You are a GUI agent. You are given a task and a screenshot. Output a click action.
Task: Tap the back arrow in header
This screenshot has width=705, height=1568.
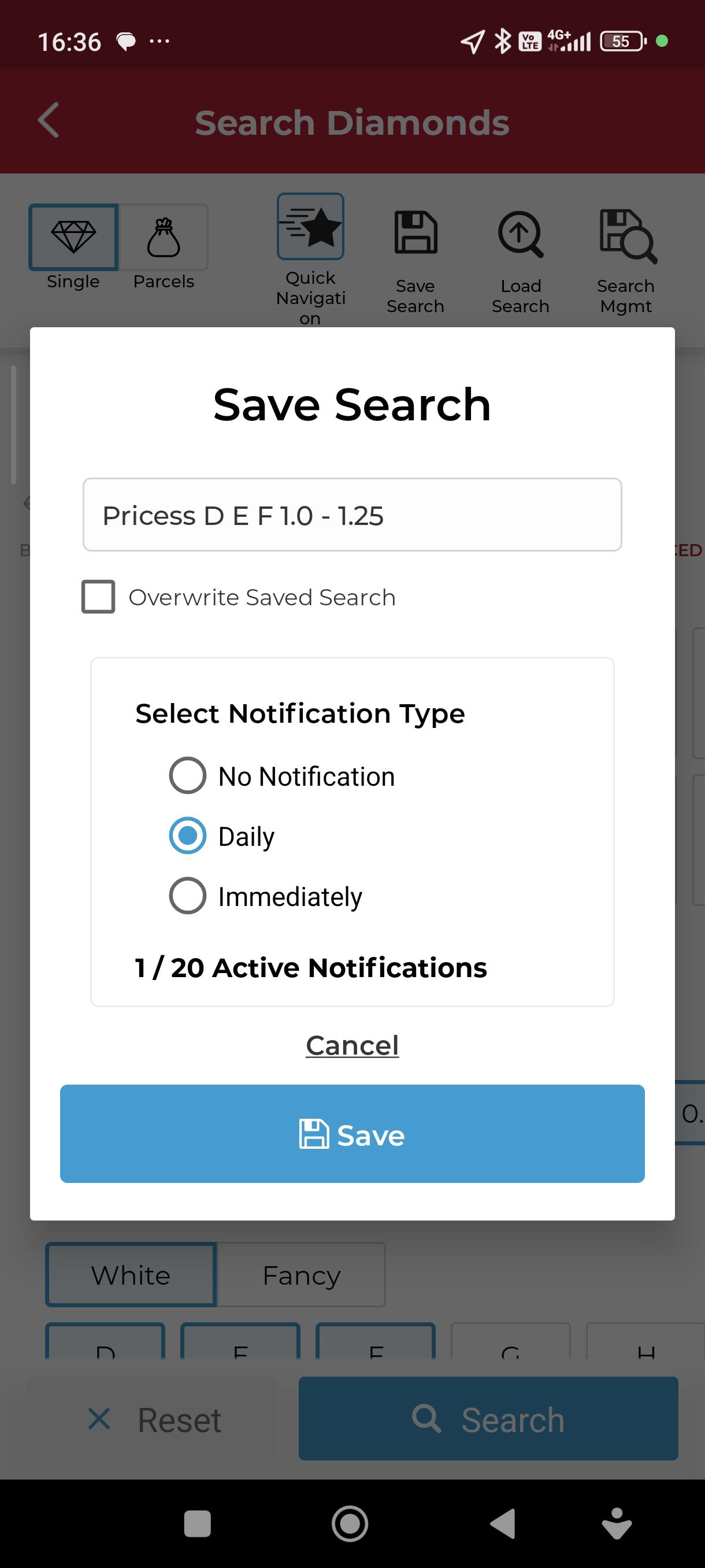click(49, 120)
